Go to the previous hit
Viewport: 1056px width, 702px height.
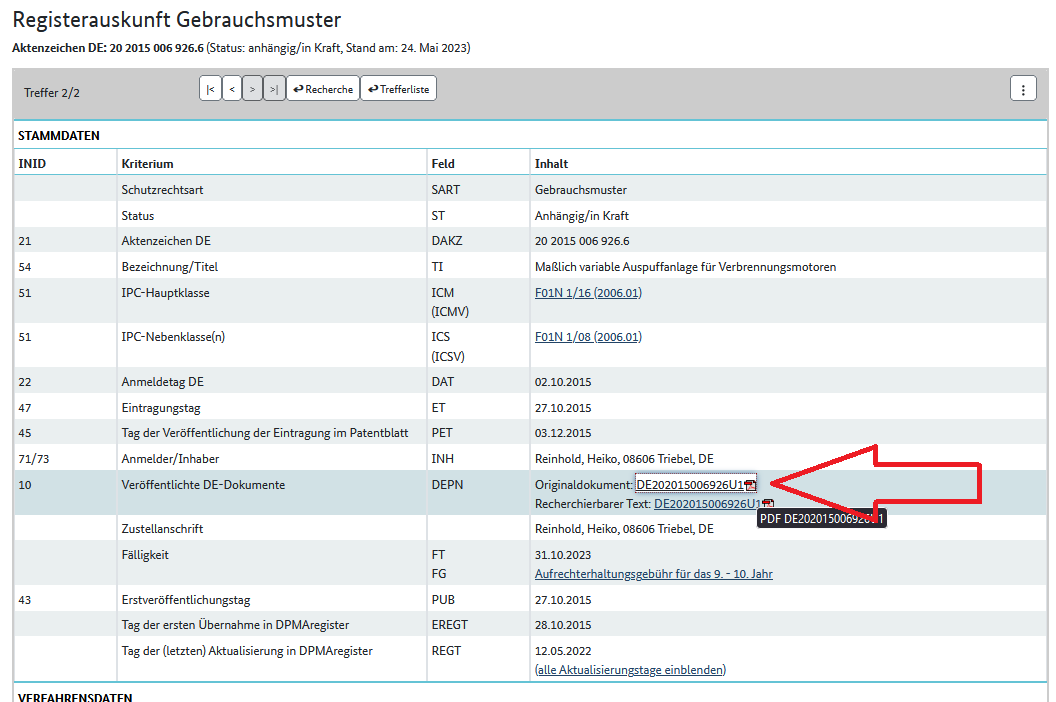[x=232, y=89]
